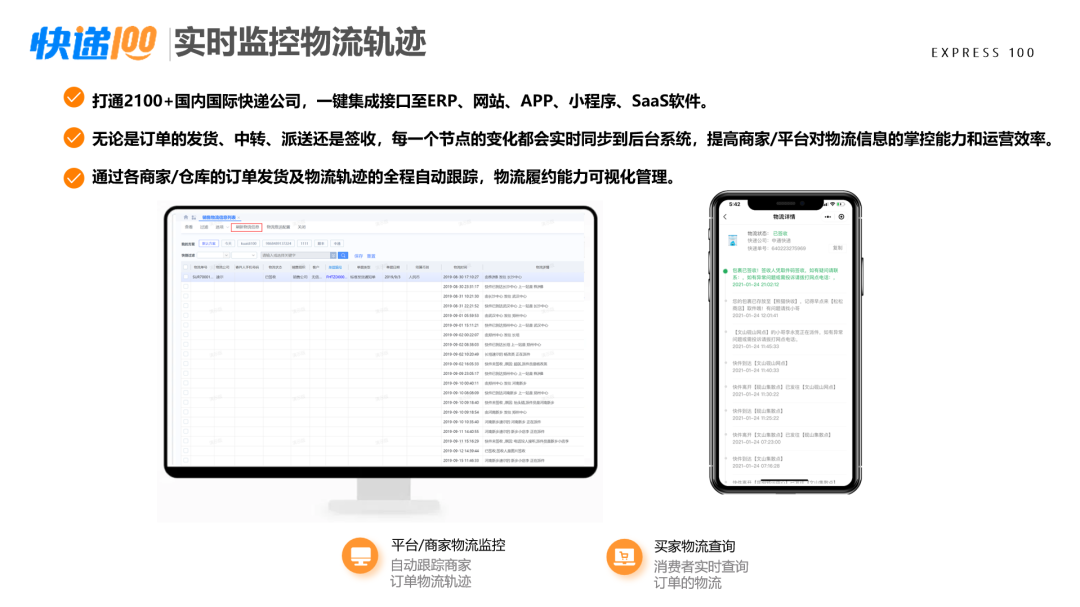Click the 平台/商家物流监控 caption
Screen dimensions: 1080x607
pos(448,546)
